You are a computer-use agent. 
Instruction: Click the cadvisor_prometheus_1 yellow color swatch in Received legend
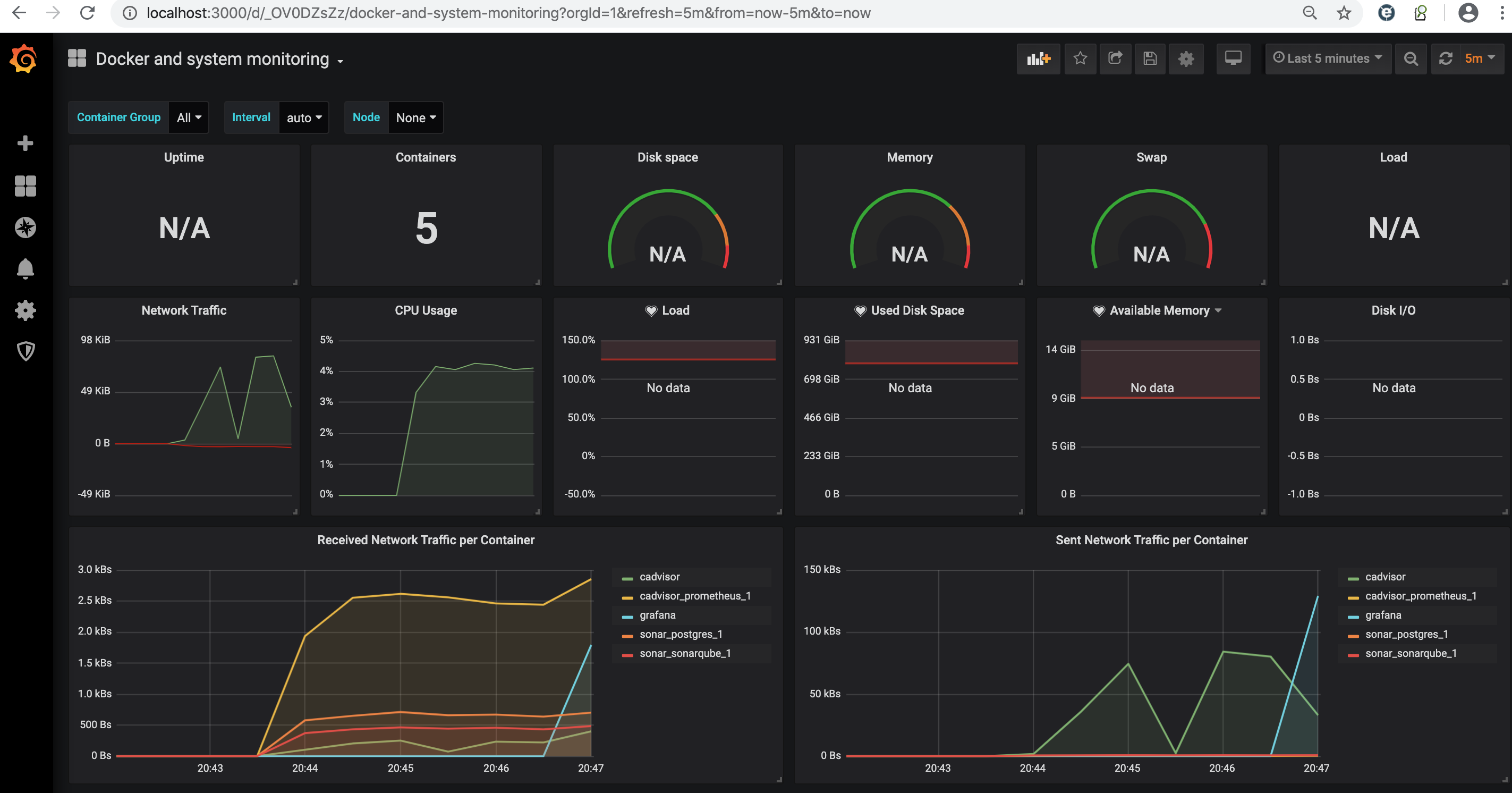pos(627,597)
